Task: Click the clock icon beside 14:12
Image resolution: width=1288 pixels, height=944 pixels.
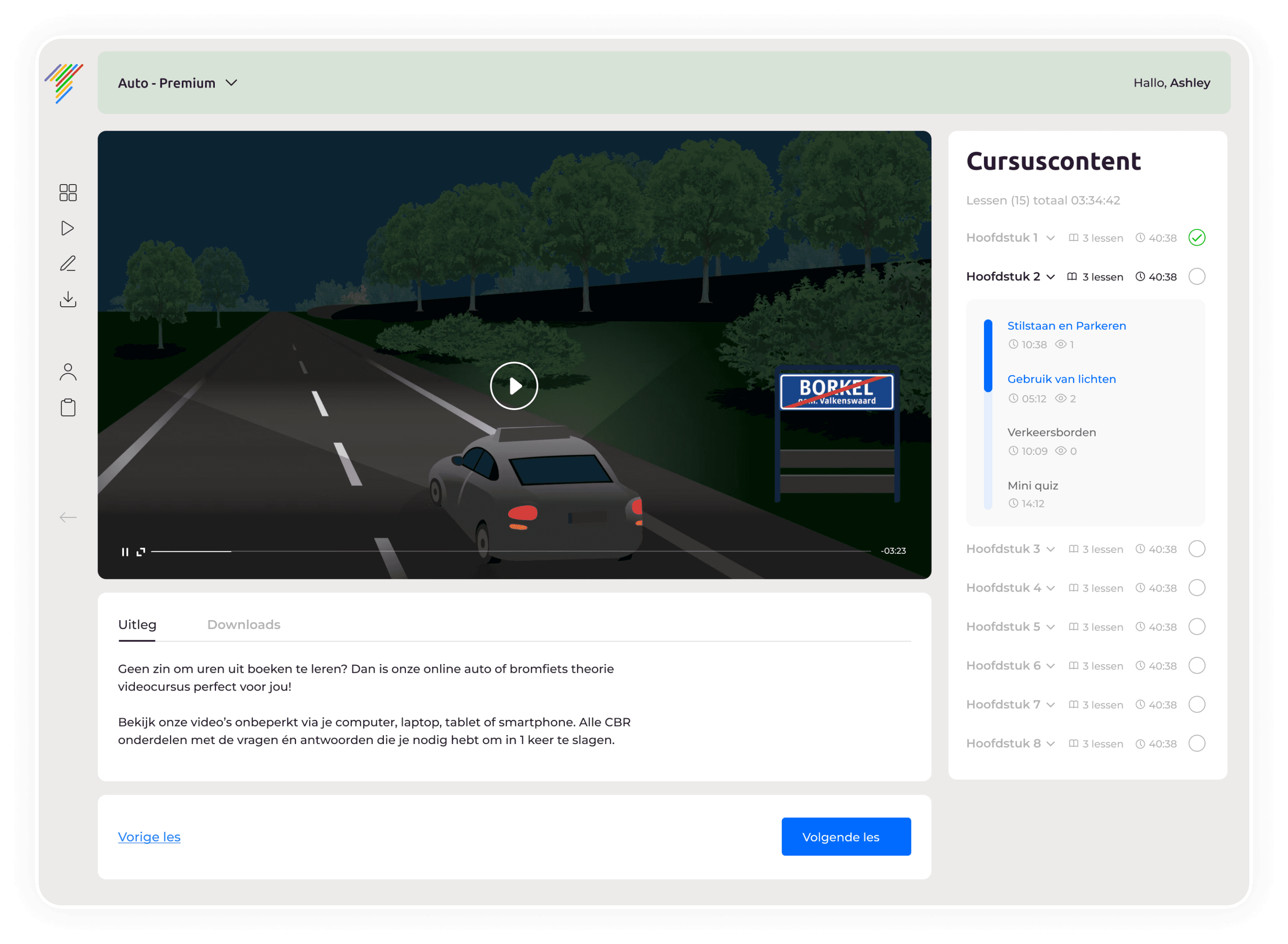Action: point(1014,504)
